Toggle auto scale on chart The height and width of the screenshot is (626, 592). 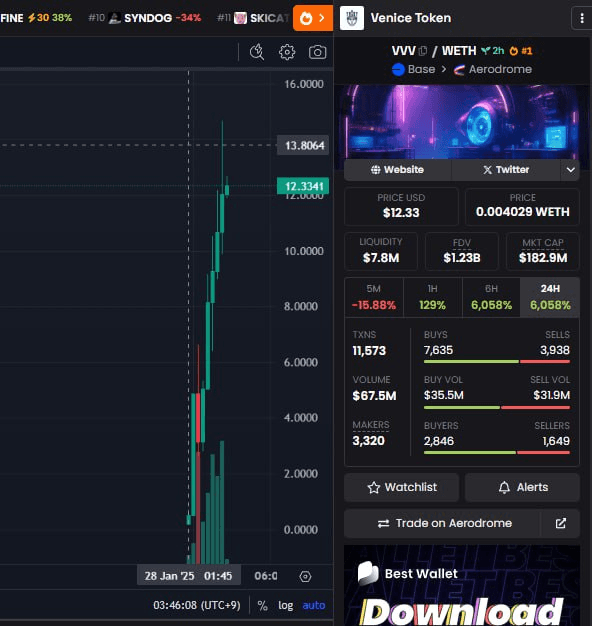[x=314, y=605]
